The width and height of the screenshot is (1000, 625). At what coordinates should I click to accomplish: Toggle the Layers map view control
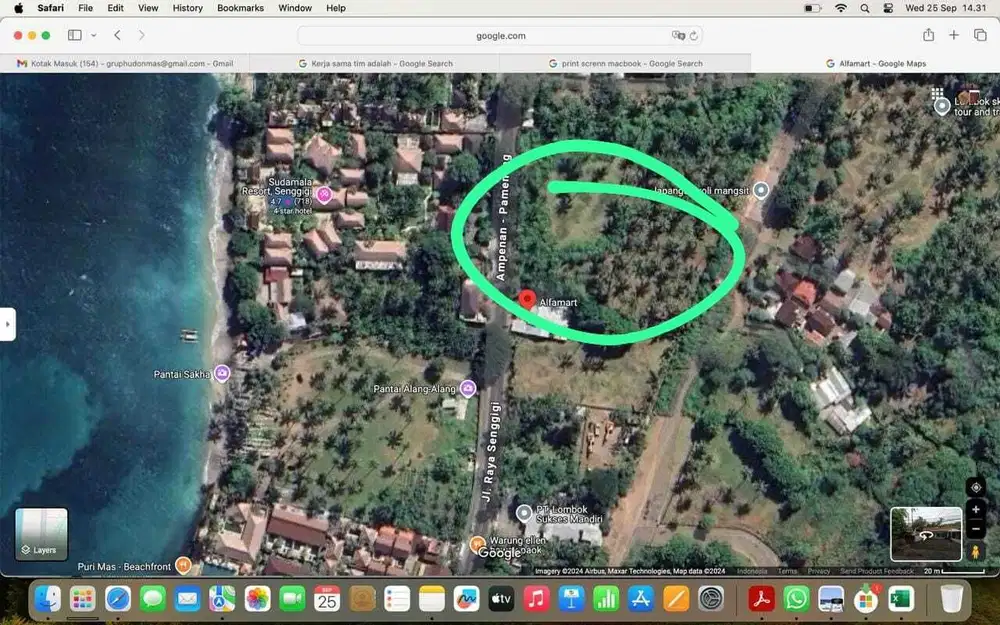coord(40,534)
